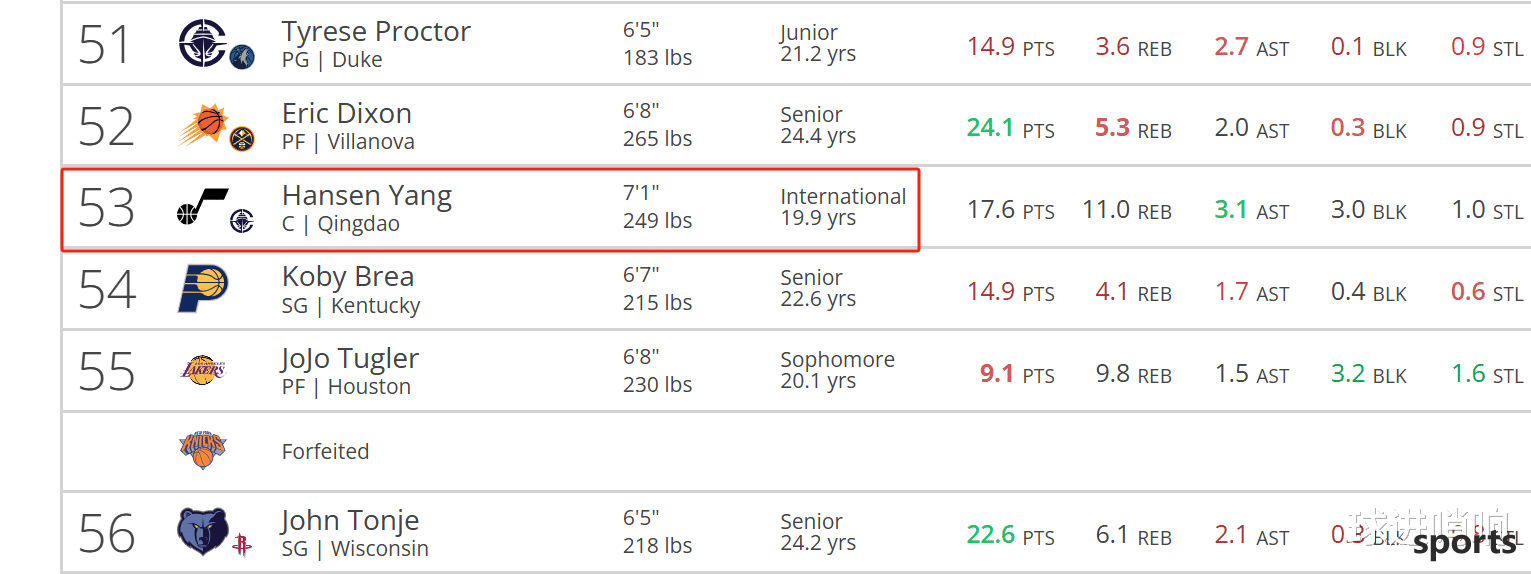Click the Memphis Grizzlies logo at pick 56

[203, 531]
